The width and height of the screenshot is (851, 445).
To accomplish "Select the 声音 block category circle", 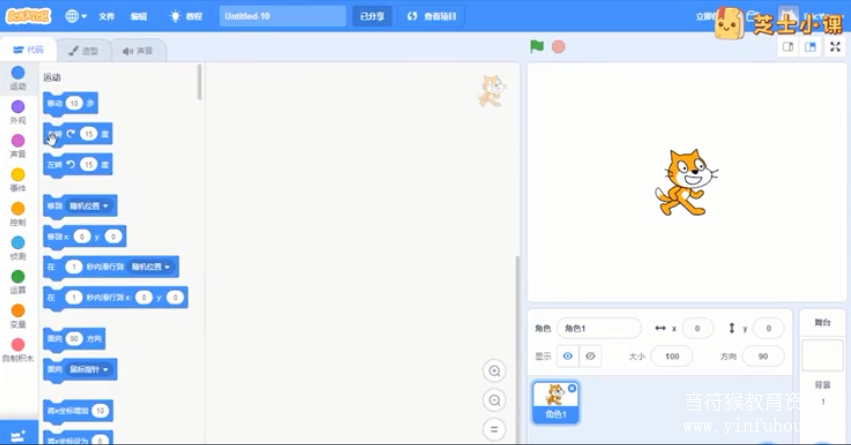I will click(18, 141).
